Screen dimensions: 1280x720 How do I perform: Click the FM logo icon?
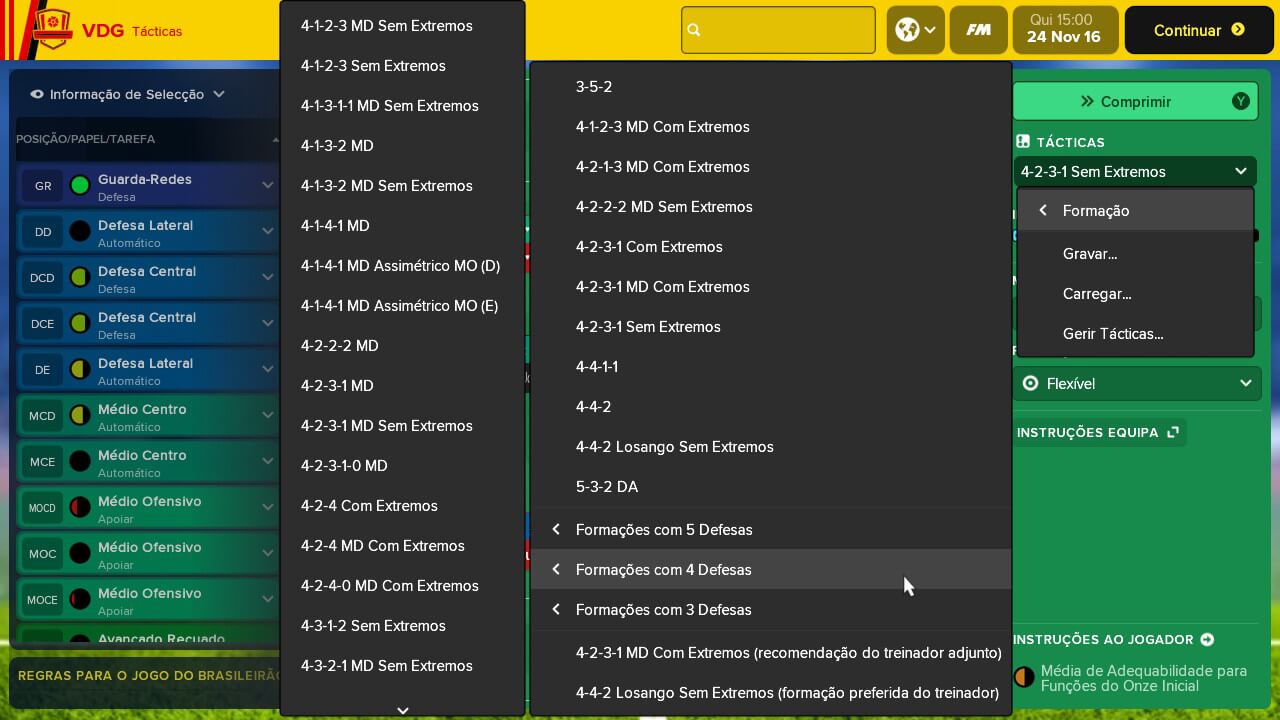tap(978, 29)
